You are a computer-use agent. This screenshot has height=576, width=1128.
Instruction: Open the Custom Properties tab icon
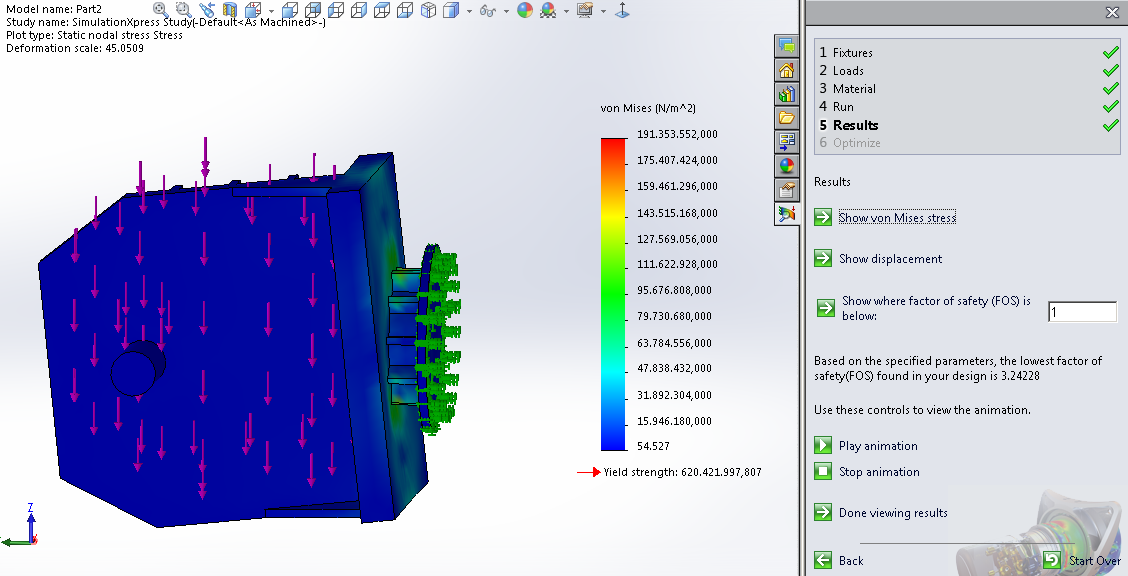click(x=786, y=190)
